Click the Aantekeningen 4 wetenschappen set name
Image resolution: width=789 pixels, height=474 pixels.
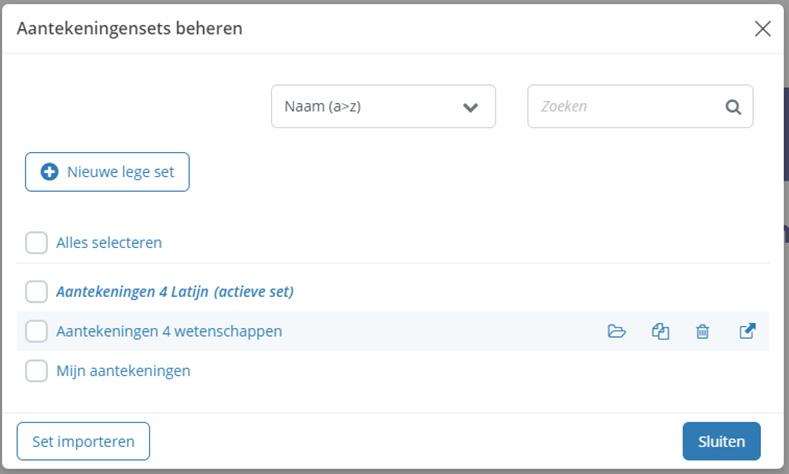click(x=169, y=331)
